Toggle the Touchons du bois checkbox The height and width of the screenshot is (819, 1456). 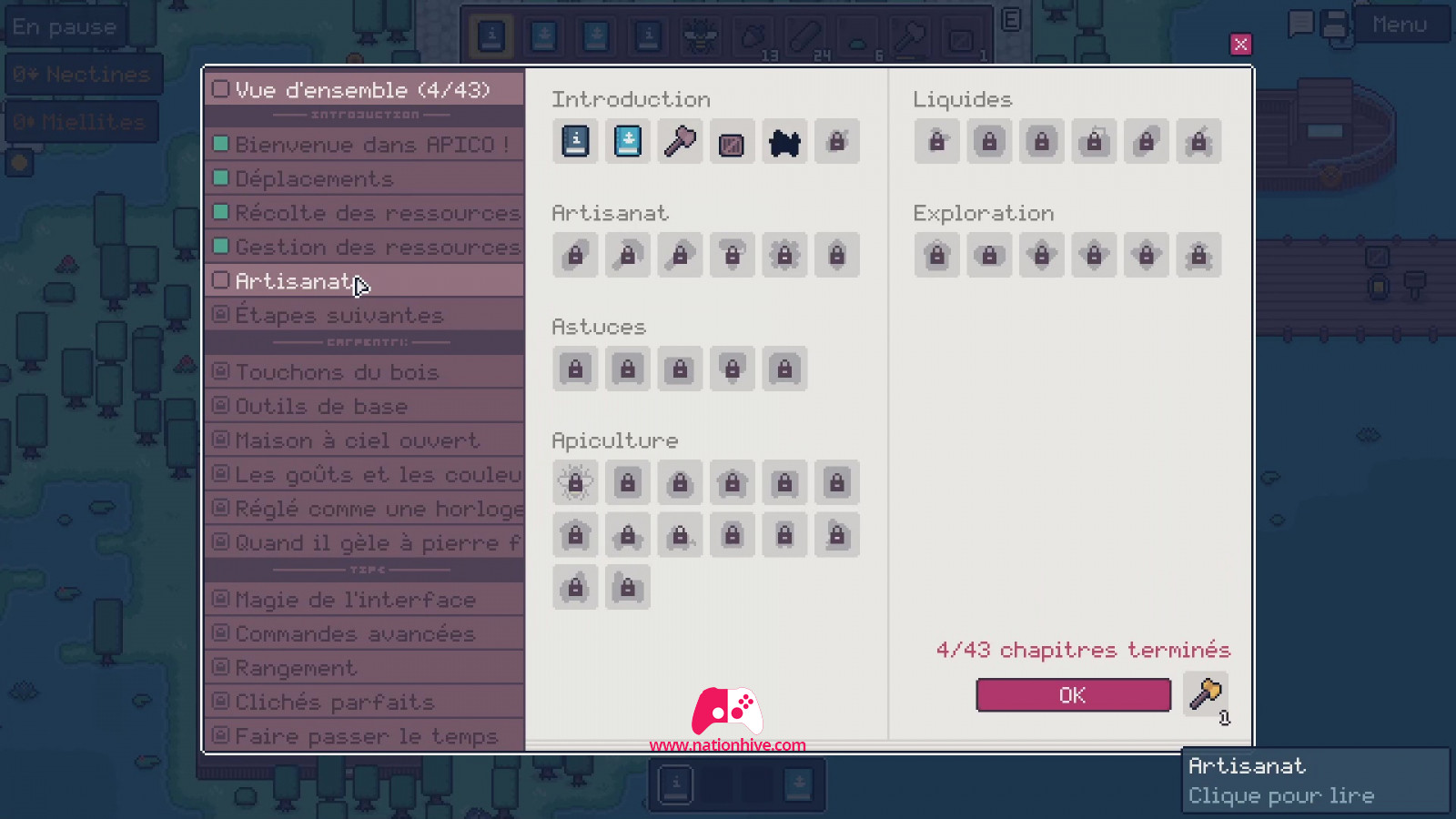click(x=220, y=371)
